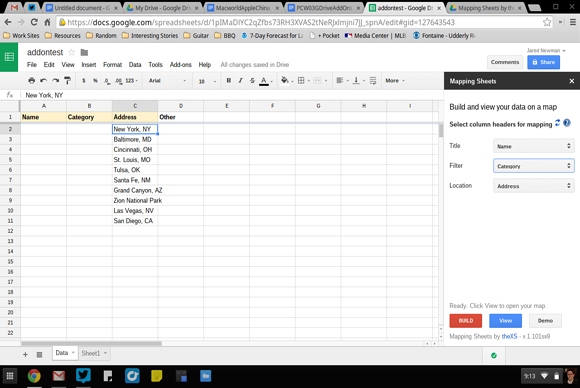Bookmark this page with the star

pyautogui.click(x=547, y=22)
